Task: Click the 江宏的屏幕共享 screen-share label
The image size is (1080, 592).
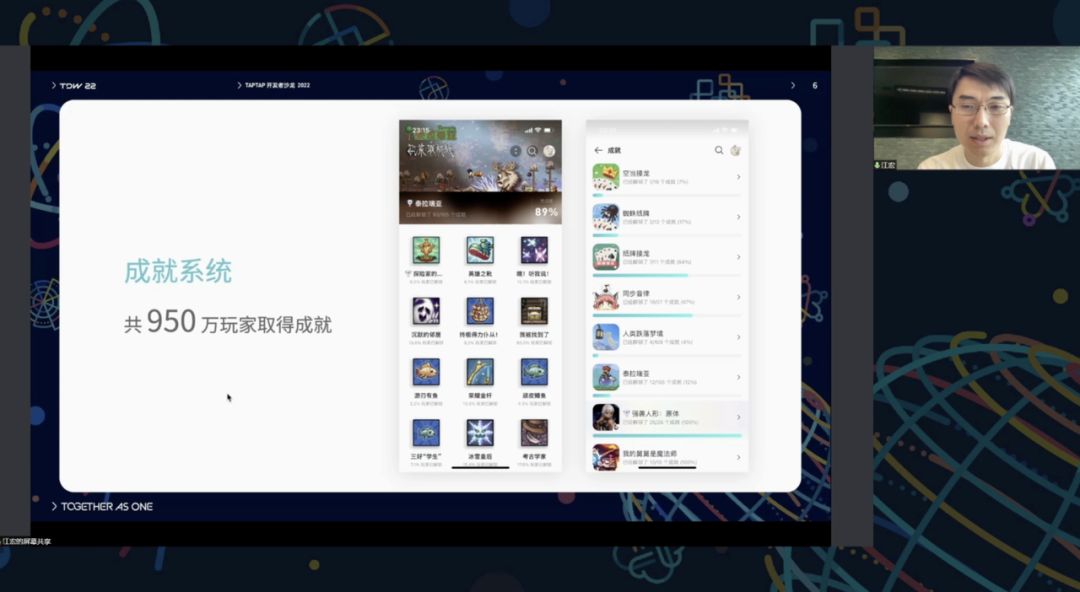Action: (25, 542)
